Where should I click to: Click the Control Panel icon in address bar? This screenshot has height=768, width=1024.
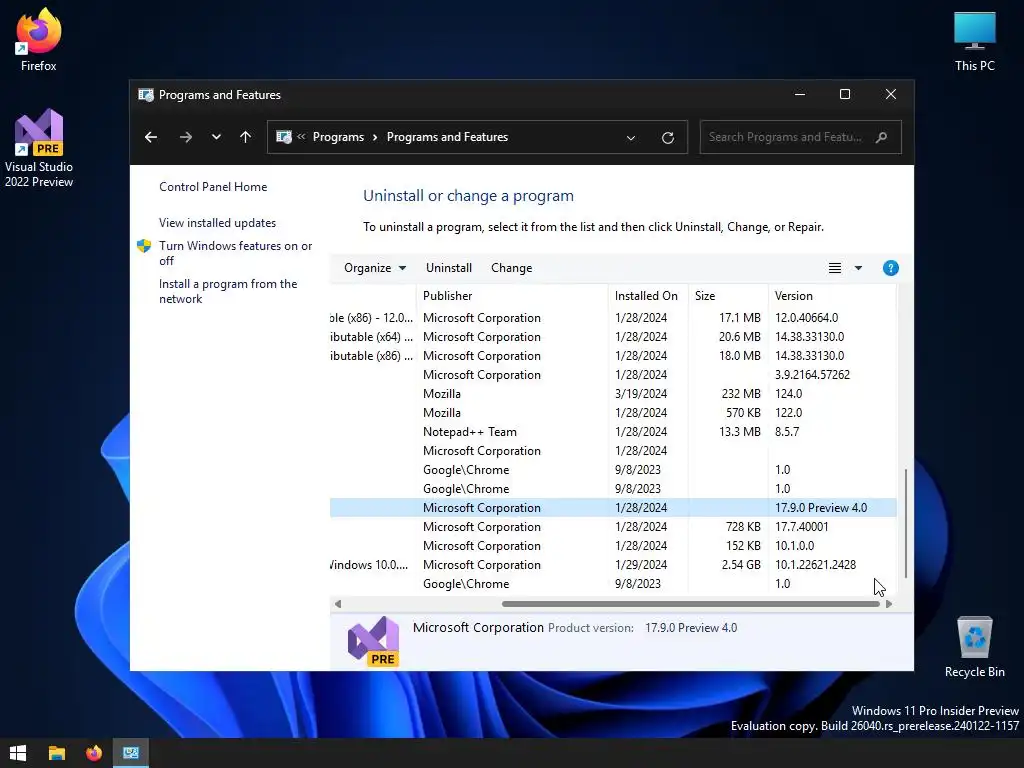(283, 137)
